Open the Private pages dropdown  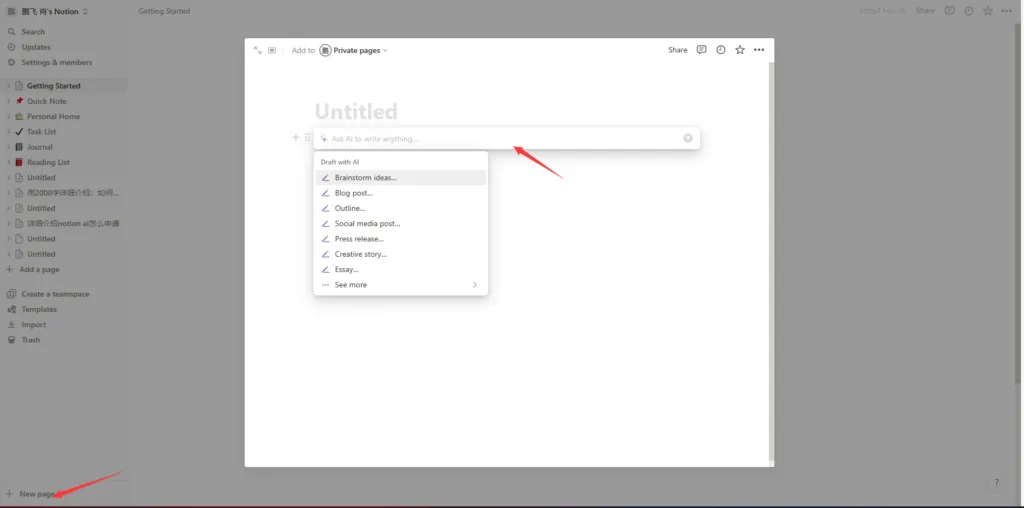(353, 50)
